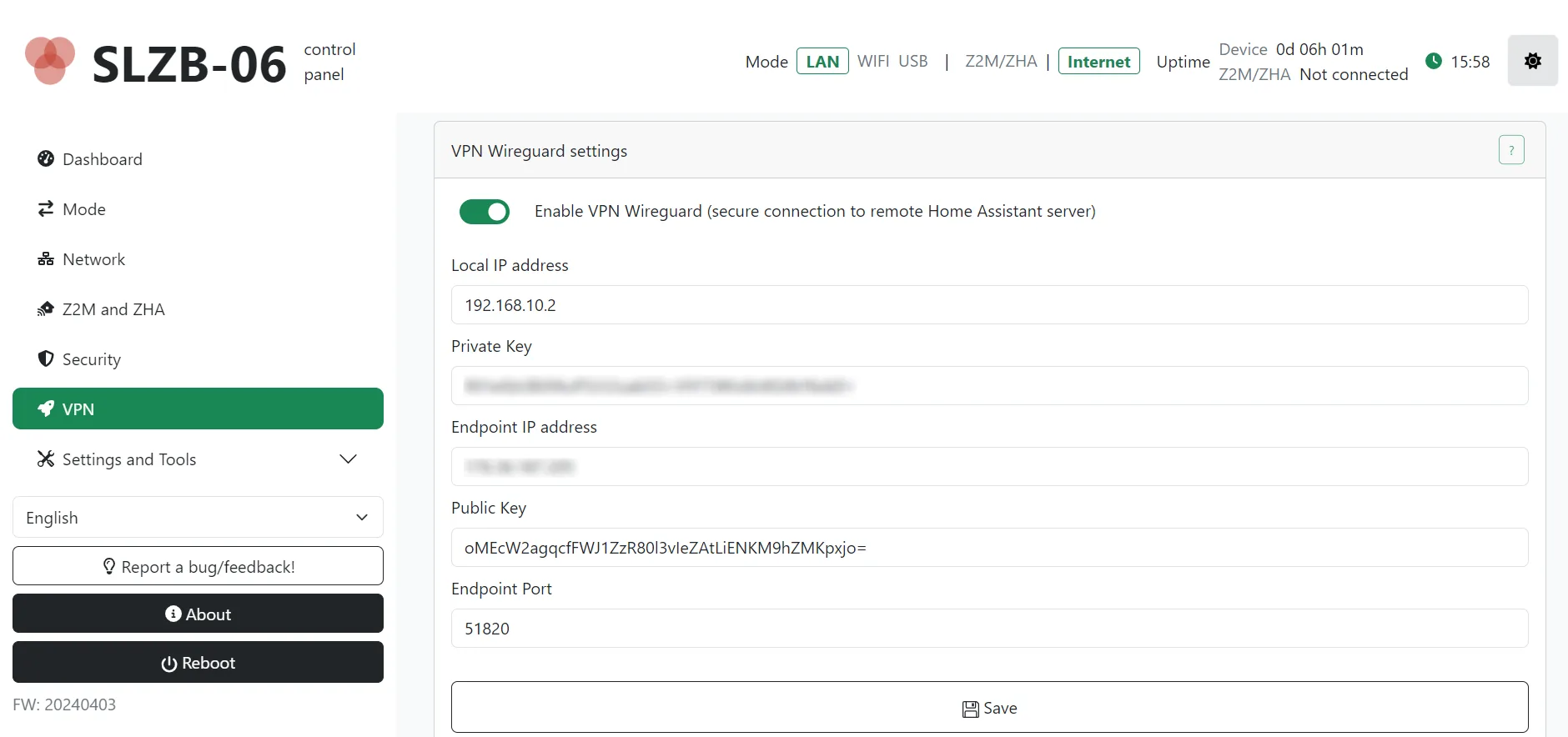Open the English language dropdown

tap(198, 518)
